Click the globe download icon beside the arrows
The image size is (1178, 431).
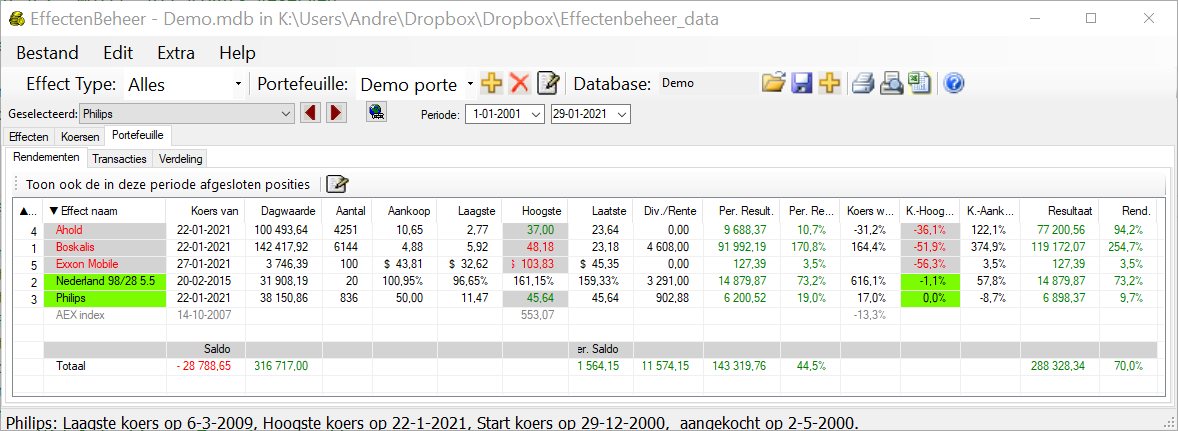tap(376, 113)
